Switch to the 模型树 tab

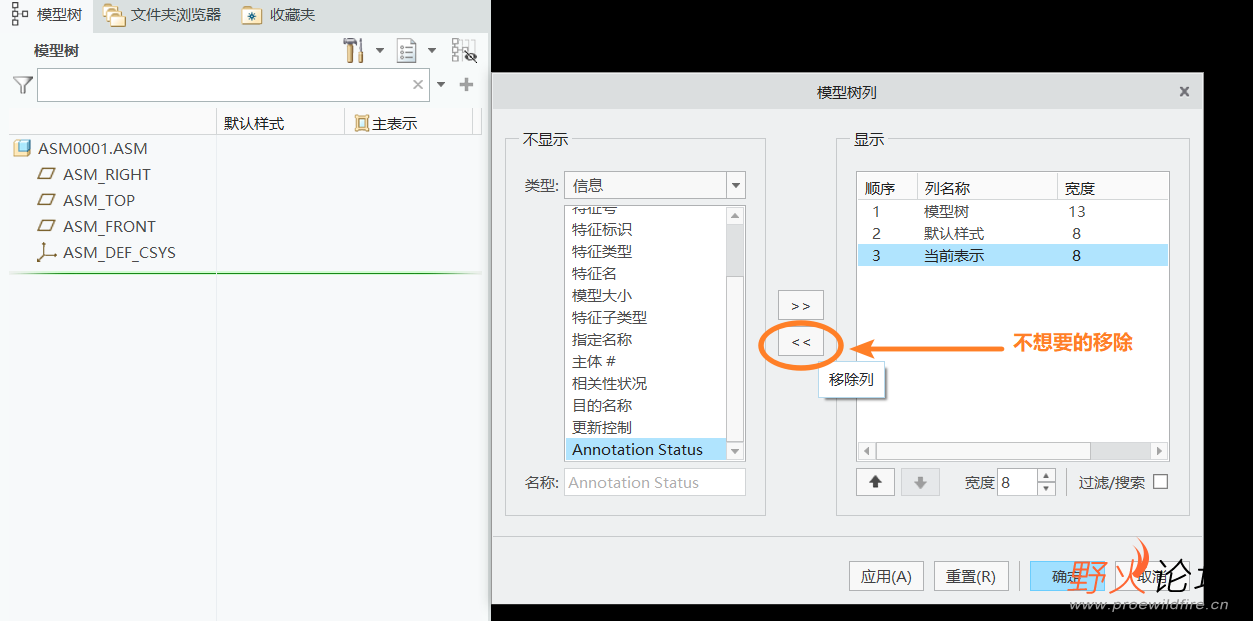coord(47,15)
